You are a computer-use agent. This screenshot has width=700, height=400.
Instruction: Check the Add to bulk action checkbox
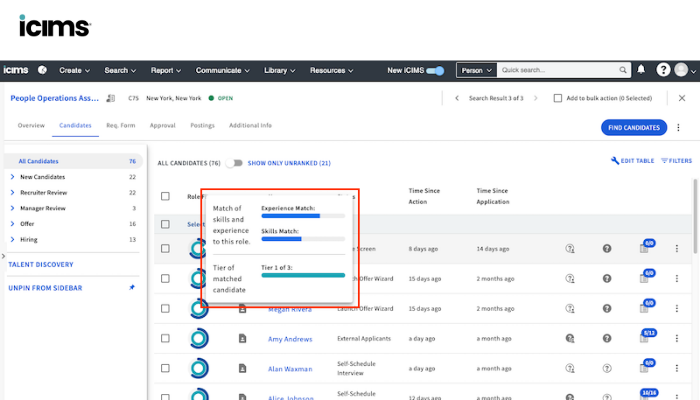[x=558, y=98]
